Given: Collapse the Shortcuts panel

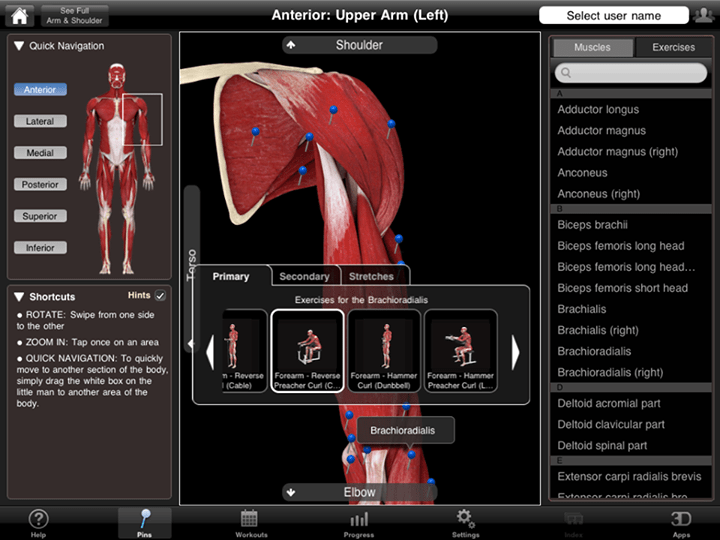Looking at the screenshot, I should pyautogui.click(x=19, y=297).
